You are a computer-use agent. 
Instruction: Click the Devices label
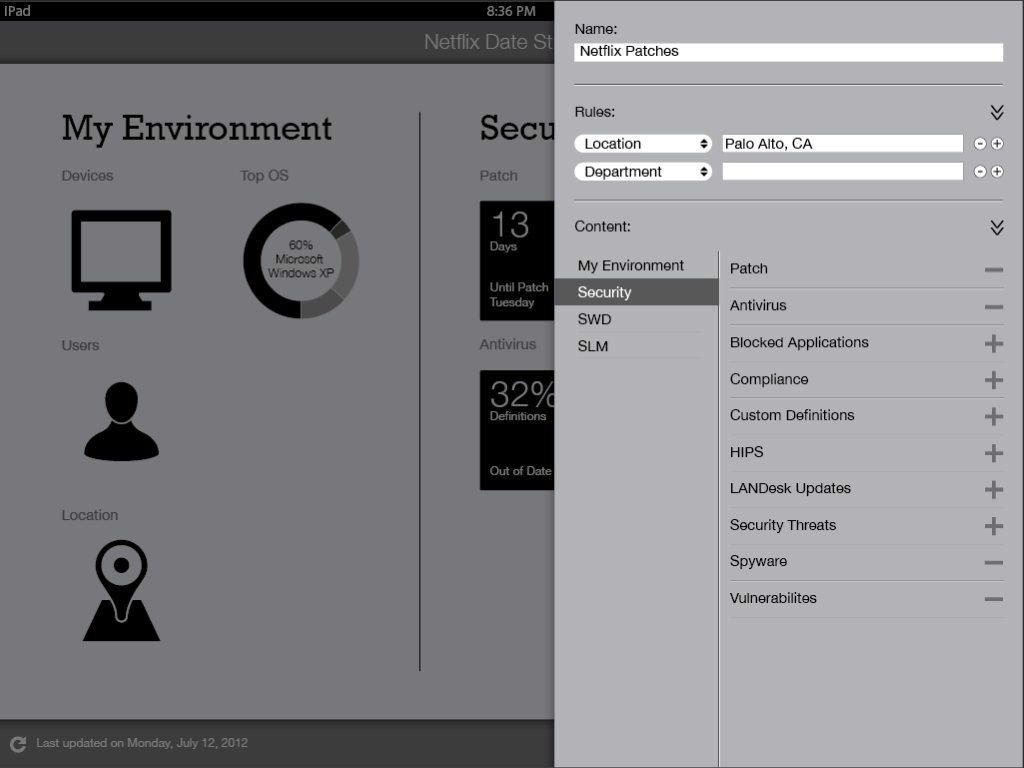pos(88,176)
